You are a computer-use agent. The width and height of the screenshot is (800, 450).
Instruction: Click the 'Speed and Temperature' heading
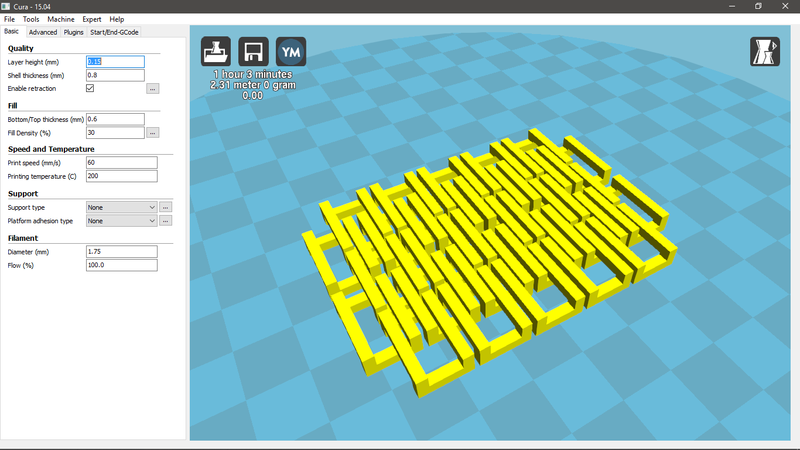(x=51, y=149)
